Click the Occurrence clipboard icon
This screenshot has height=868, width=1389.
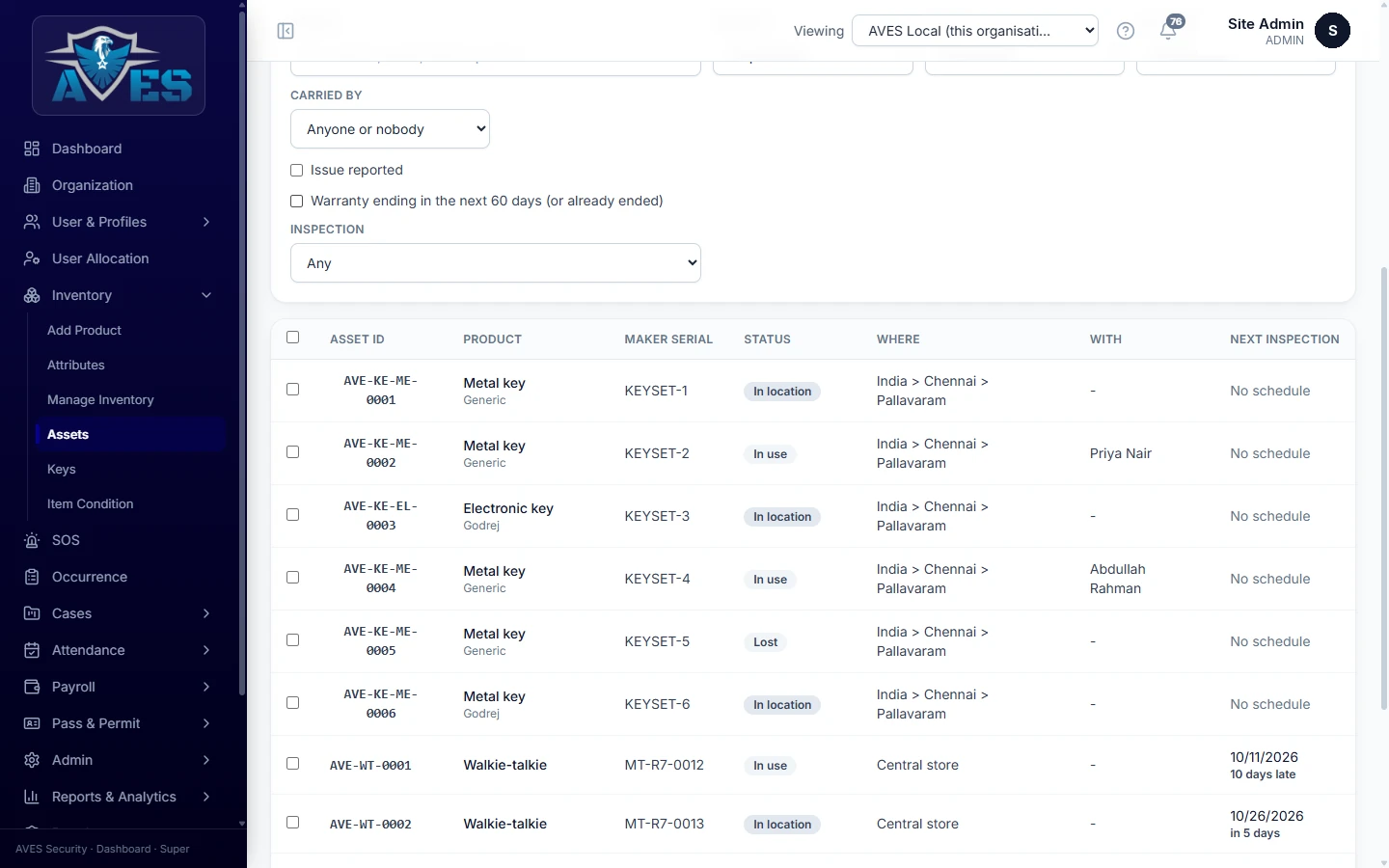pos(32,577)
